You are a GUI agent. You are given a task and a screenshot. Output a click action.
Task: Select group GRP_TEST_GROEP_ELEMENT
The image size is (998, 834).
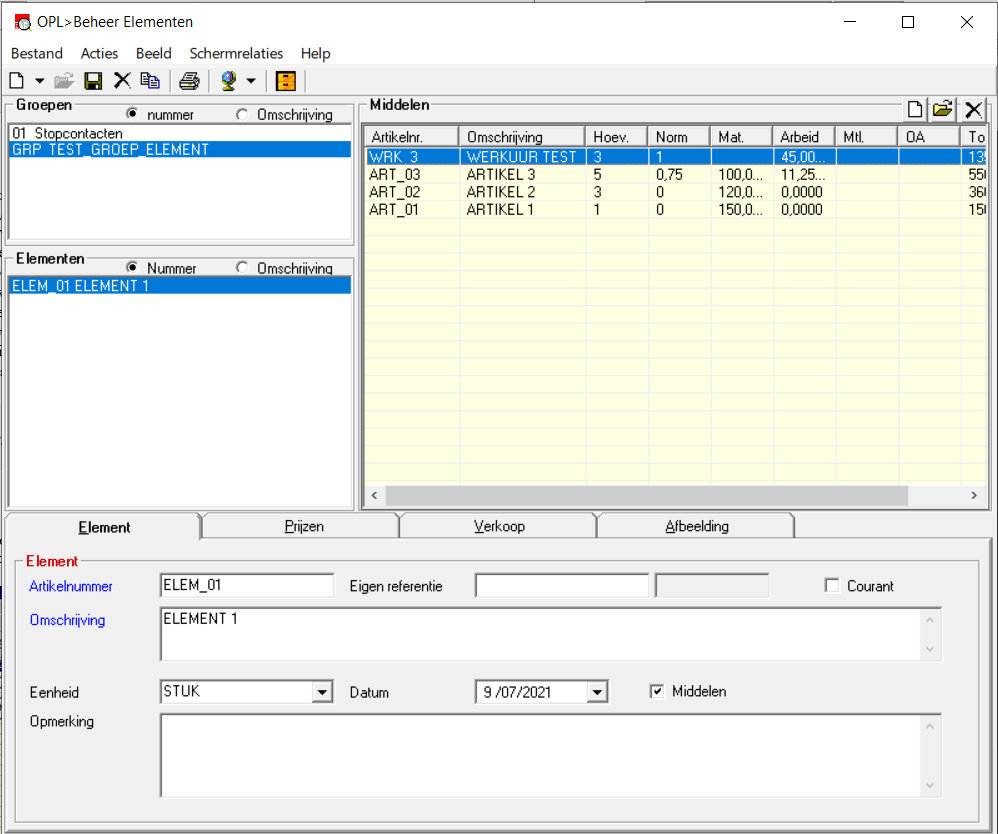[x=179, y=150]
